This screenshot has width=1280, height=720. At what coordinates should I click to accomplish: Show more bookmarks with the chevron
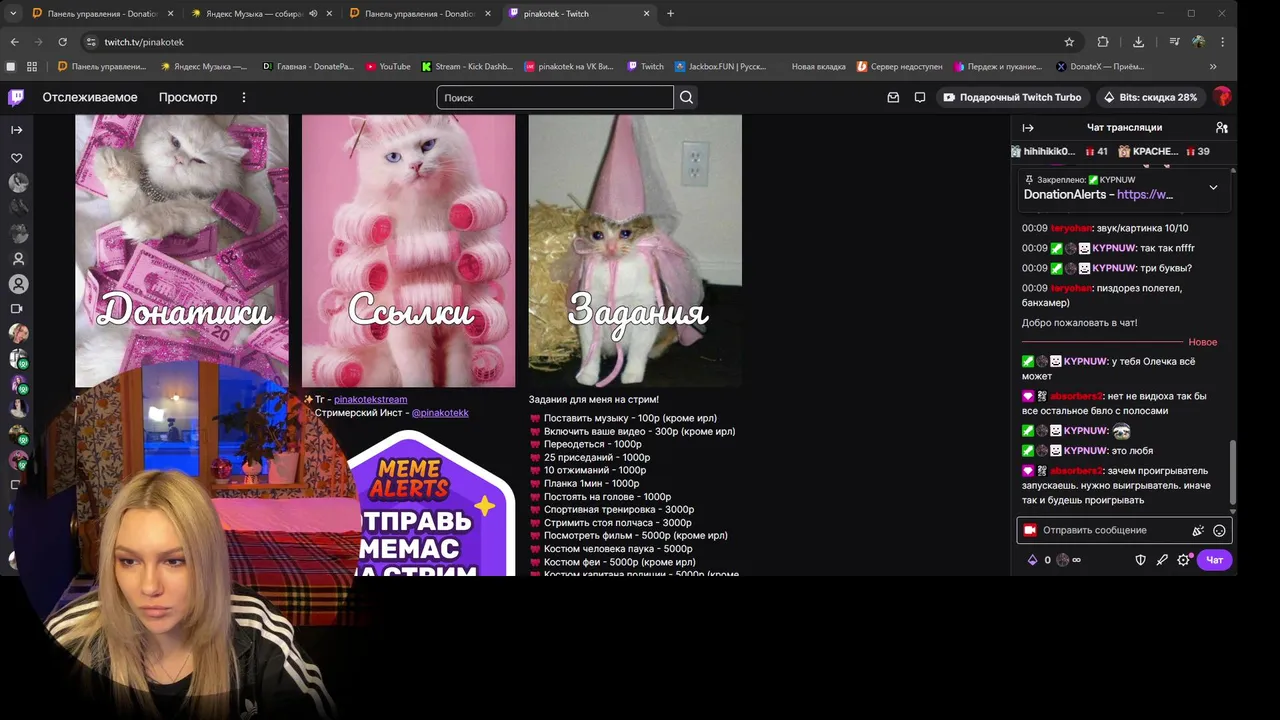1213,67
